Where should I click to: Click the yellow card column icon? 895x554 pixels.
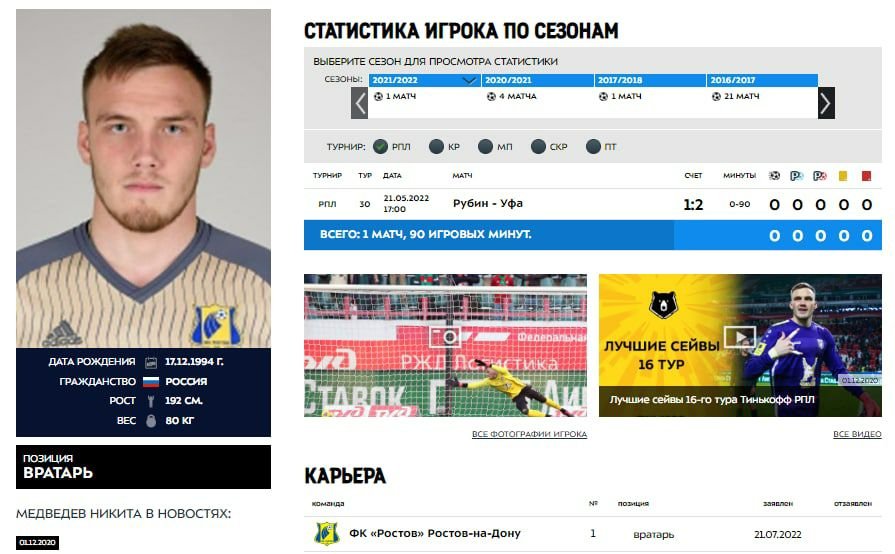842,176
